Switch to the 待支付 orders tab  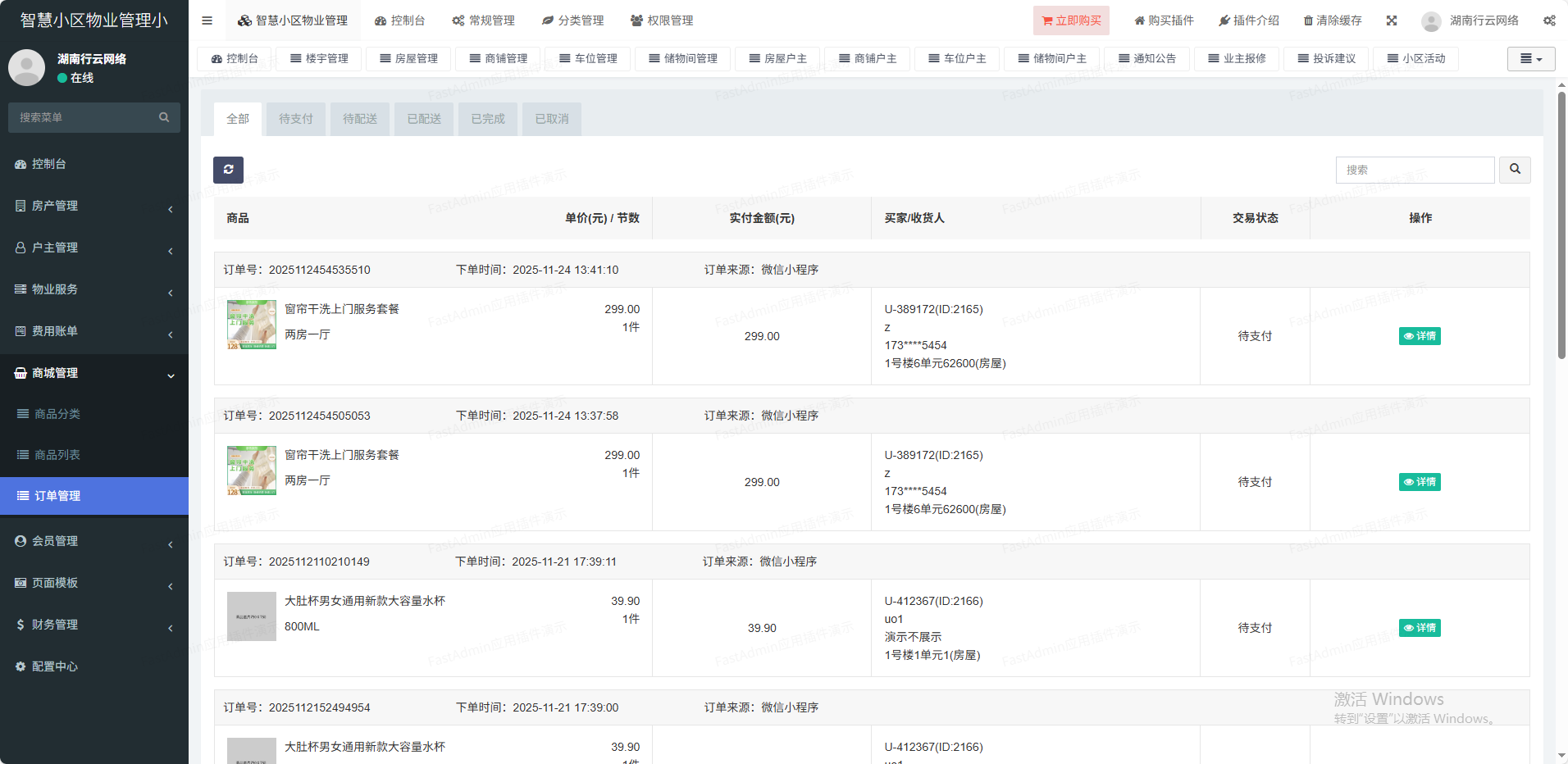click(295, 119)
